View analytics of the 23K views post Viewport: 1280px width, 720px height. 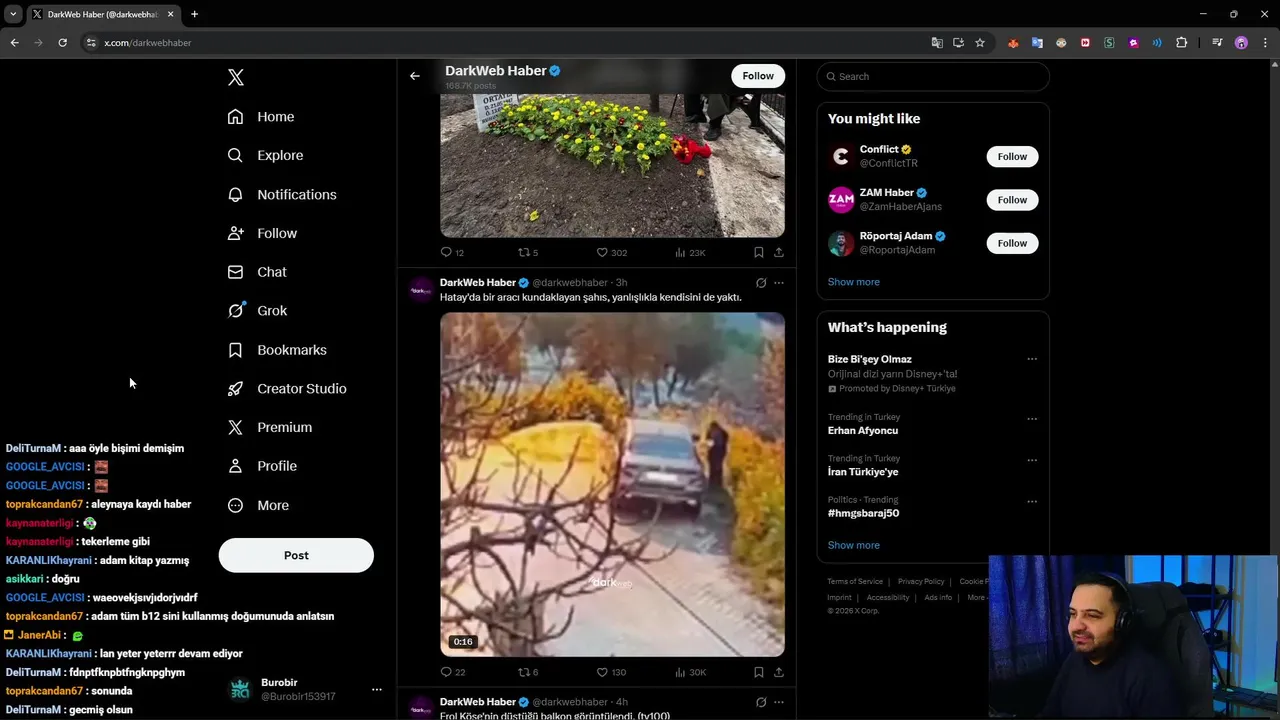pos(690,253)
